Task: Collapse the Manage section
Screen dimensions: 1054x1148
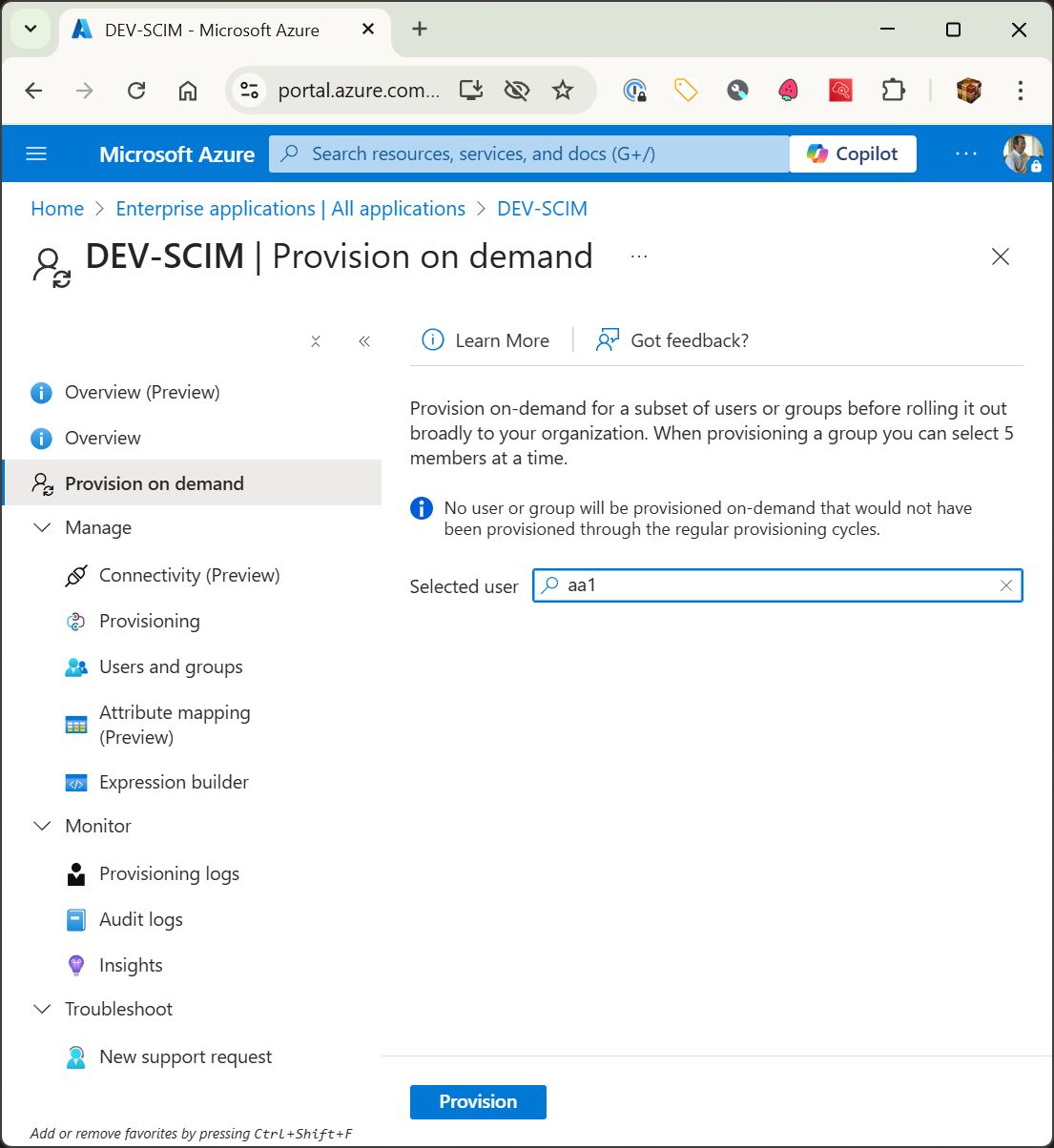Action: tap(42, 527)
